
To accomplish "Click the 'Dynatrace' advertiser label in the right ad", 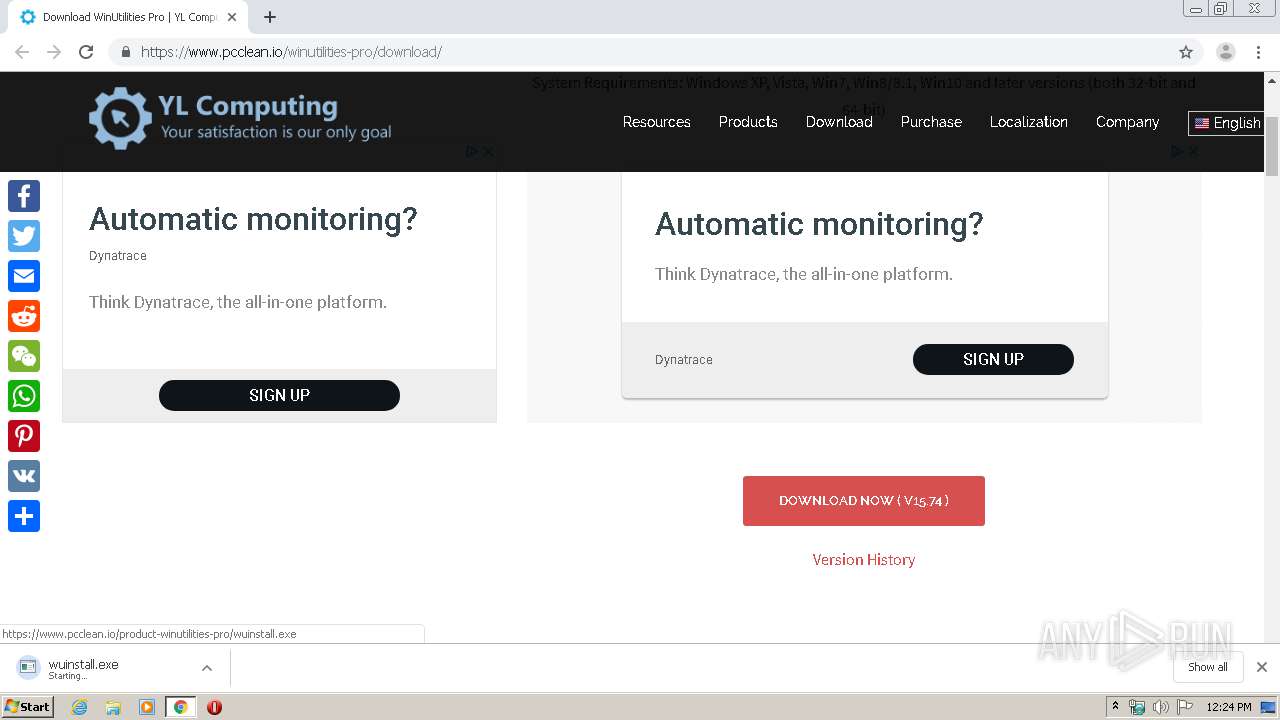I will pyautogui.click(x=684, y=360).
